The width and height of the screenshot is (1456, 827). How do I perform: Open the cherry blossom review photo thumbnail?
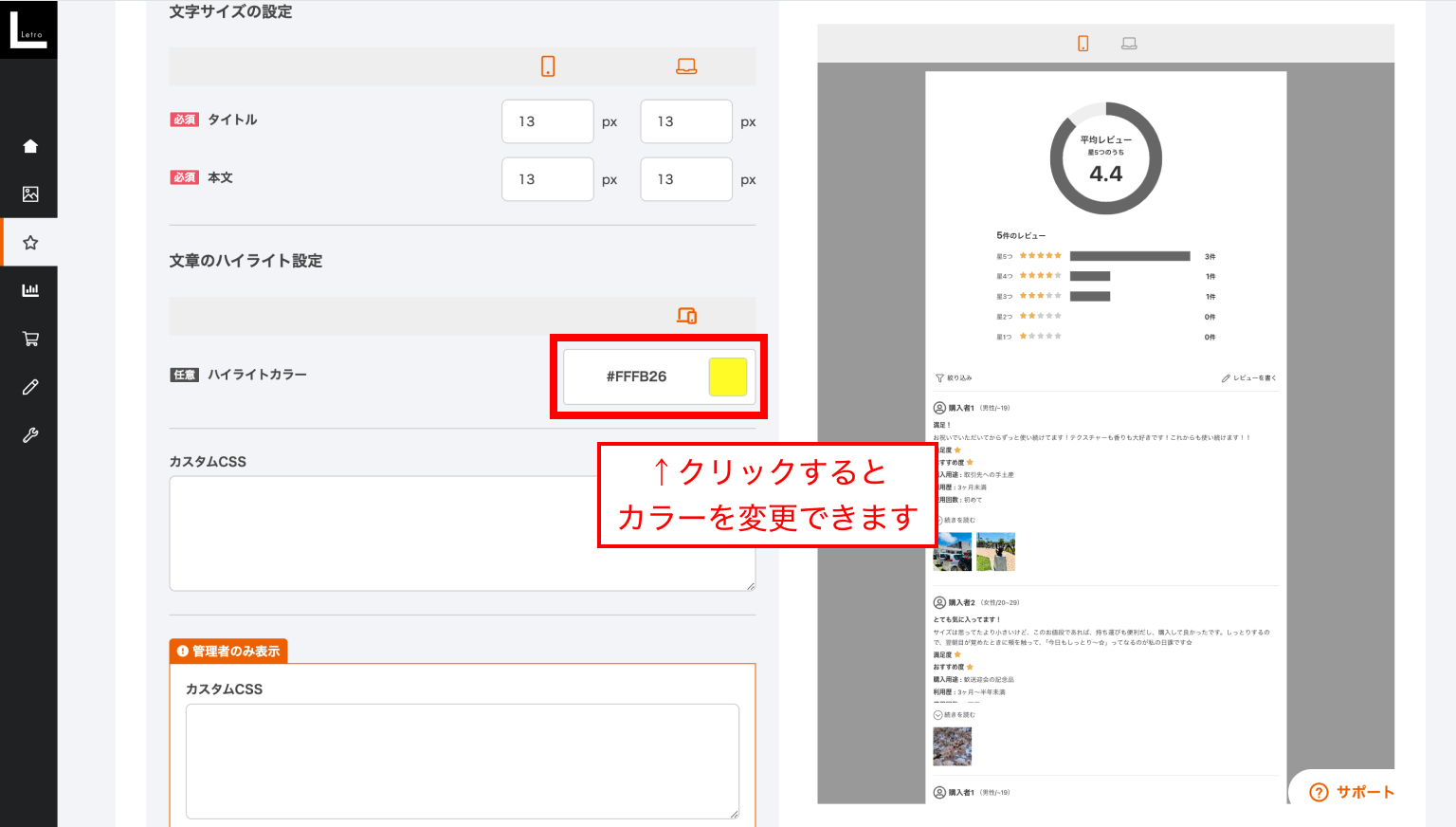tap(952, 746)
